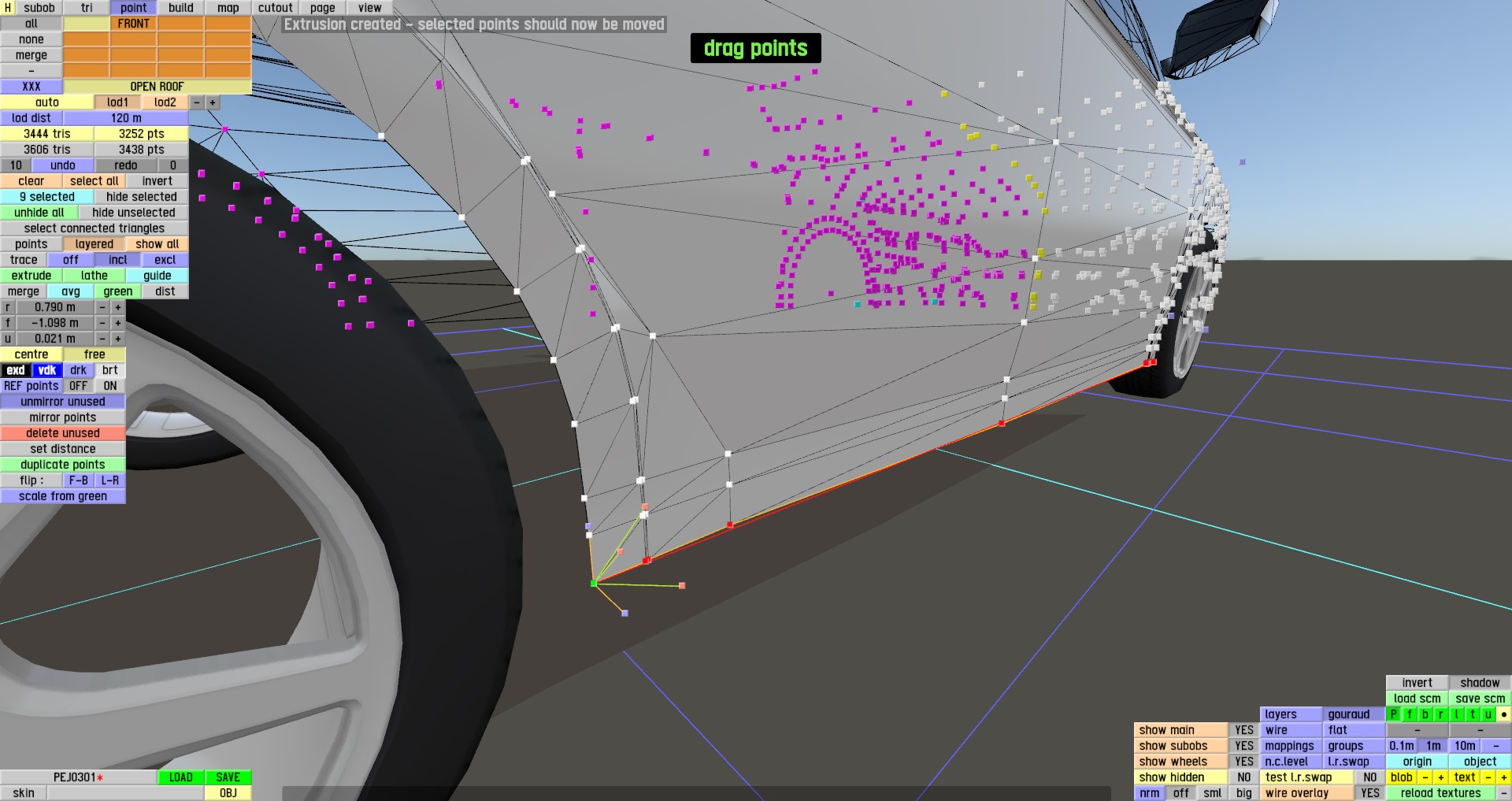Toggle the show hidden NO button
The width and height of the screenshot is (1512, 801).
tap(1244, 777)
